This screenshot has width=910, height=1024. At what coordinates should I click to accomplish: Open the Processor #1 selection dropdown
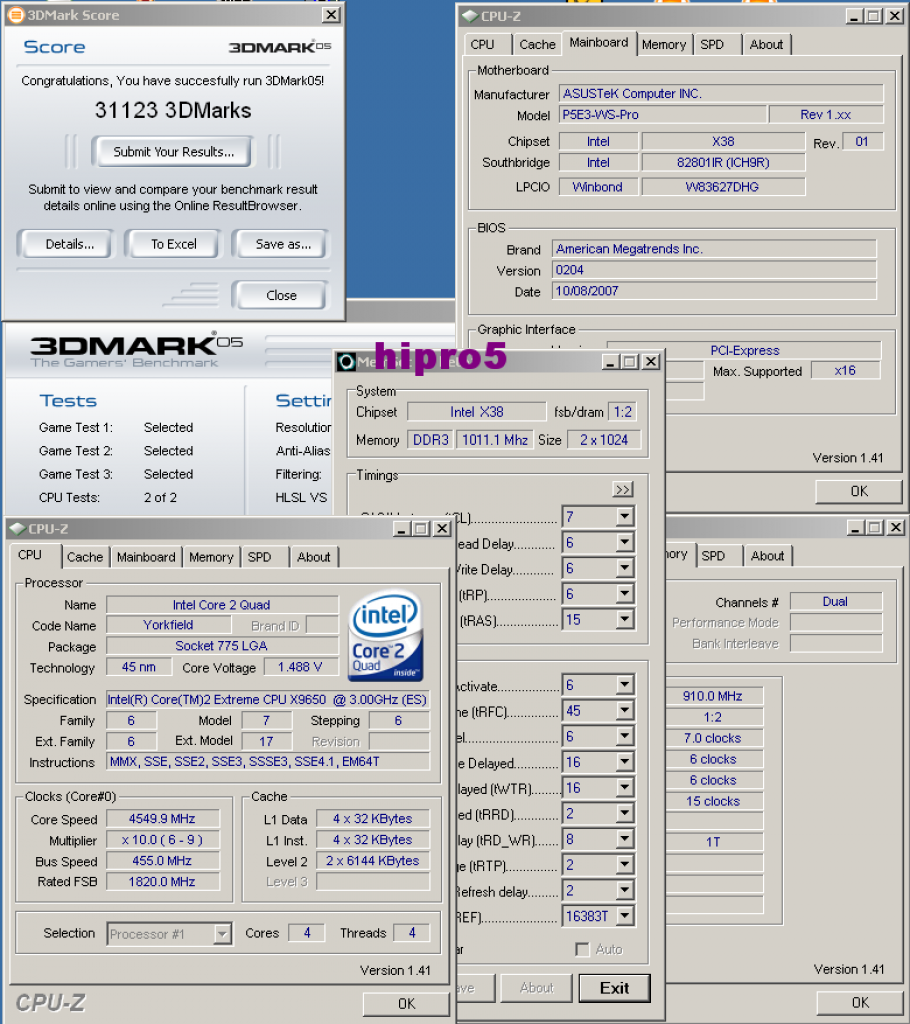click(x=223, y=934)
